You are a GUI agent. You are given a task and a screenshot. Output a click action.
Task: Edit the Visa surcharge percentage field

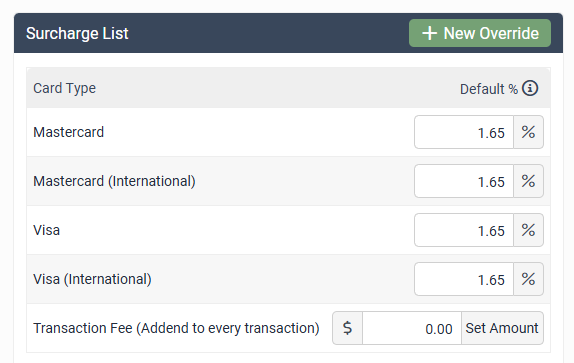[x=464, y=231]
